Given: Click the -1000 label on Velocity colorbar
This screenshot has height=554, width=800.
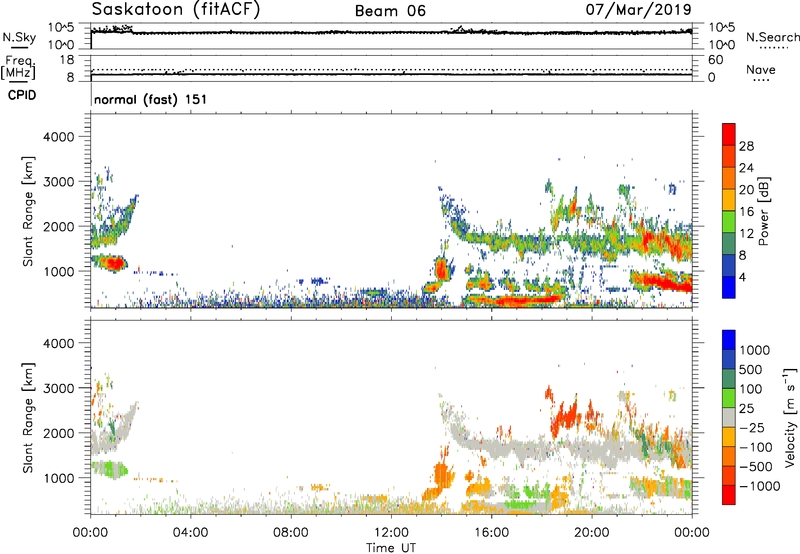Looking at the screenshot, I should (760, 486).
